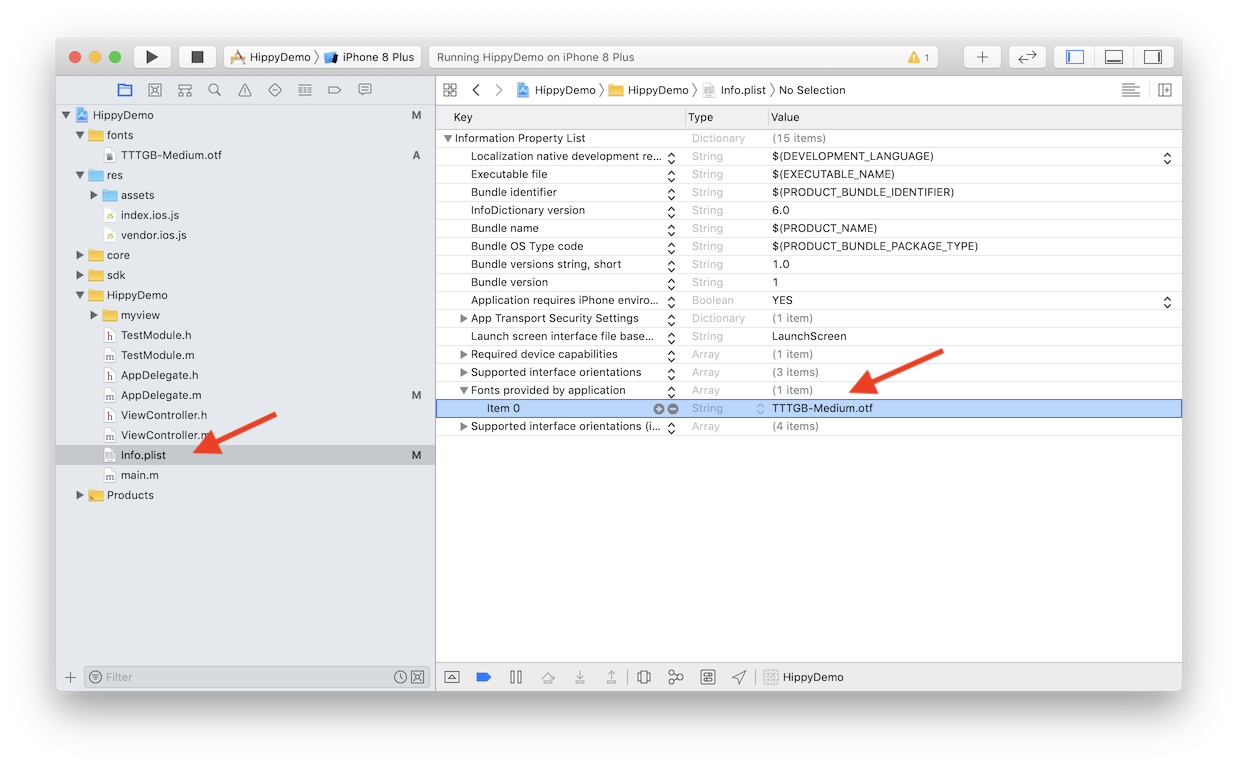Viewport: 1238px width, 765px height.
Task: Expand App Transport Security Settings row
Action: click(464, 318)
